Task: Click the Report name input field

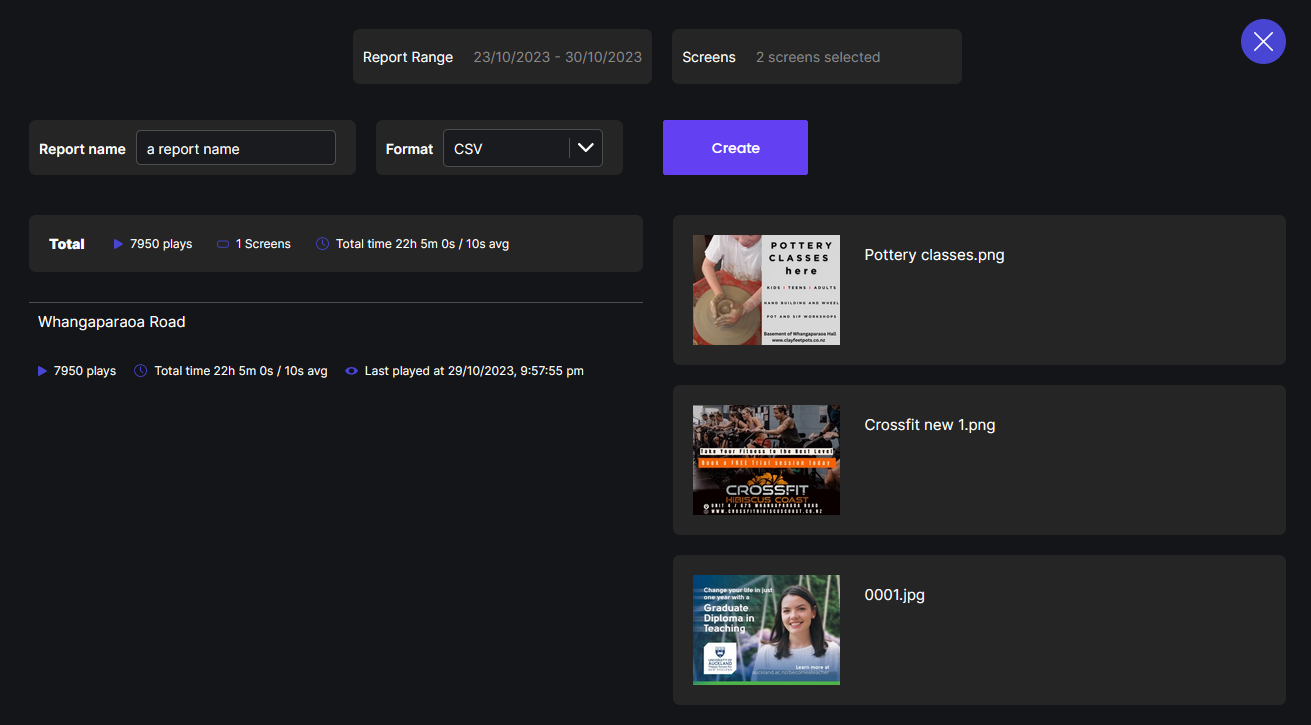Action: click(235, 148)
